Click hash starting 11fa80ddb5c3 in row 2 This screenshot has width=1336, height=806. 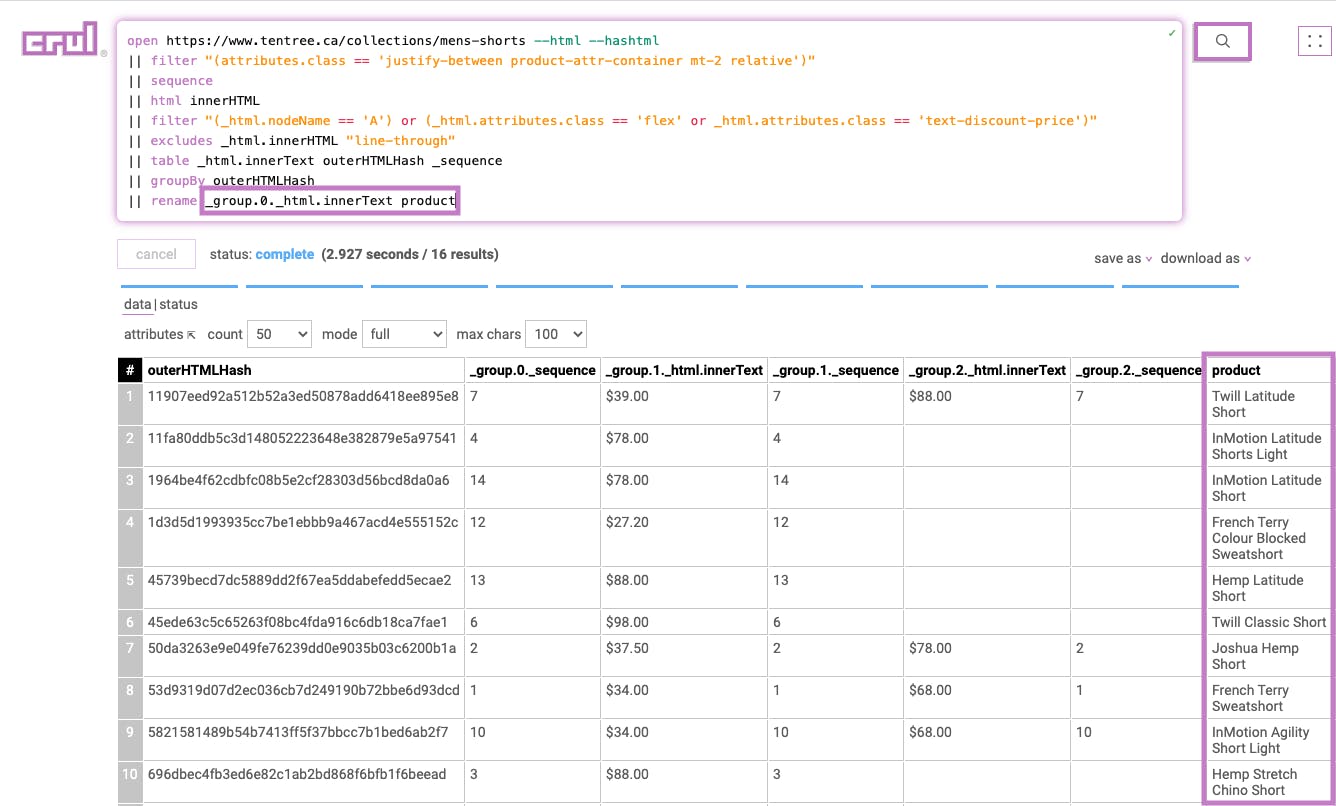click(303, 438)
